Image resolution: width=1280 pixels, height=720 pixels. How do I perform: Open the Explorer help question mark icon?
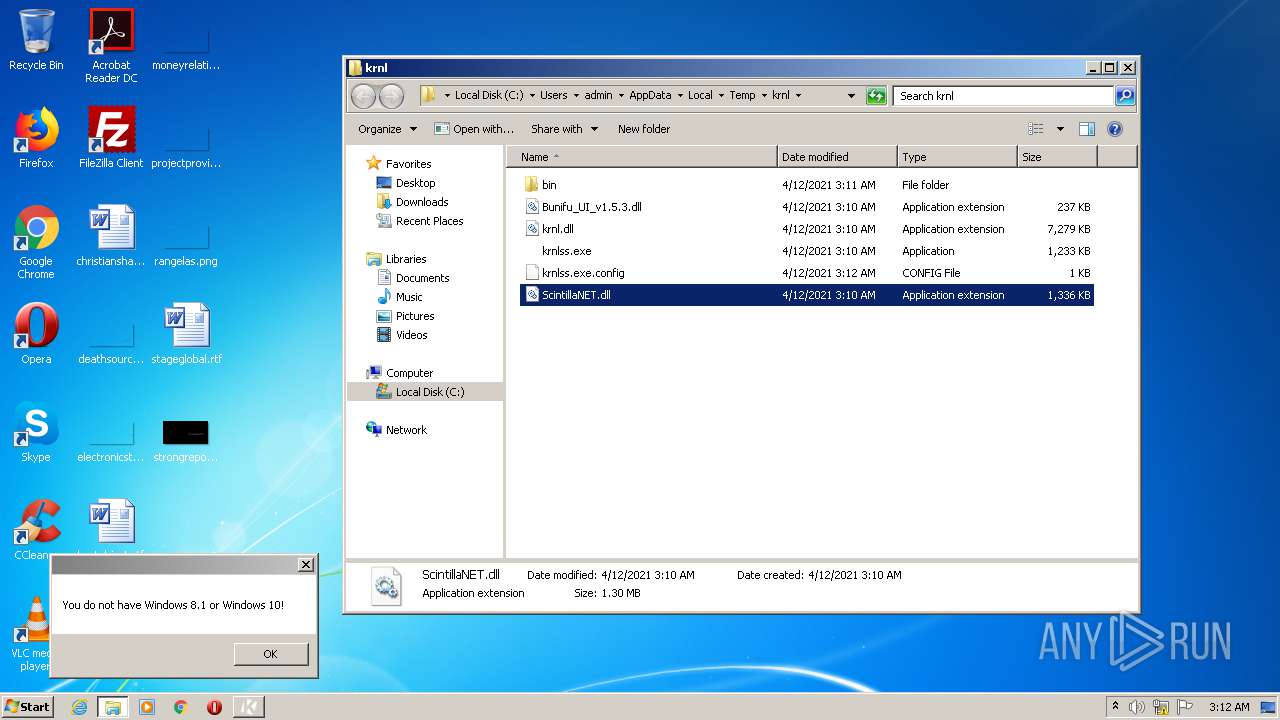click(x=1115, y=129)
